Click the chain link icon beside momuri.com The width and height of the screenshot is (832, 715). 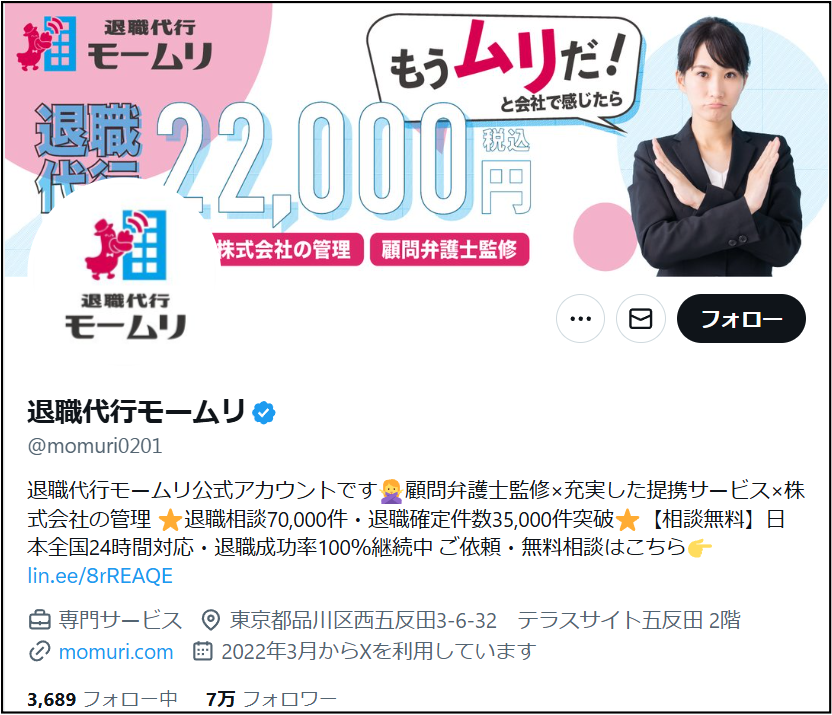coord(39,651)
